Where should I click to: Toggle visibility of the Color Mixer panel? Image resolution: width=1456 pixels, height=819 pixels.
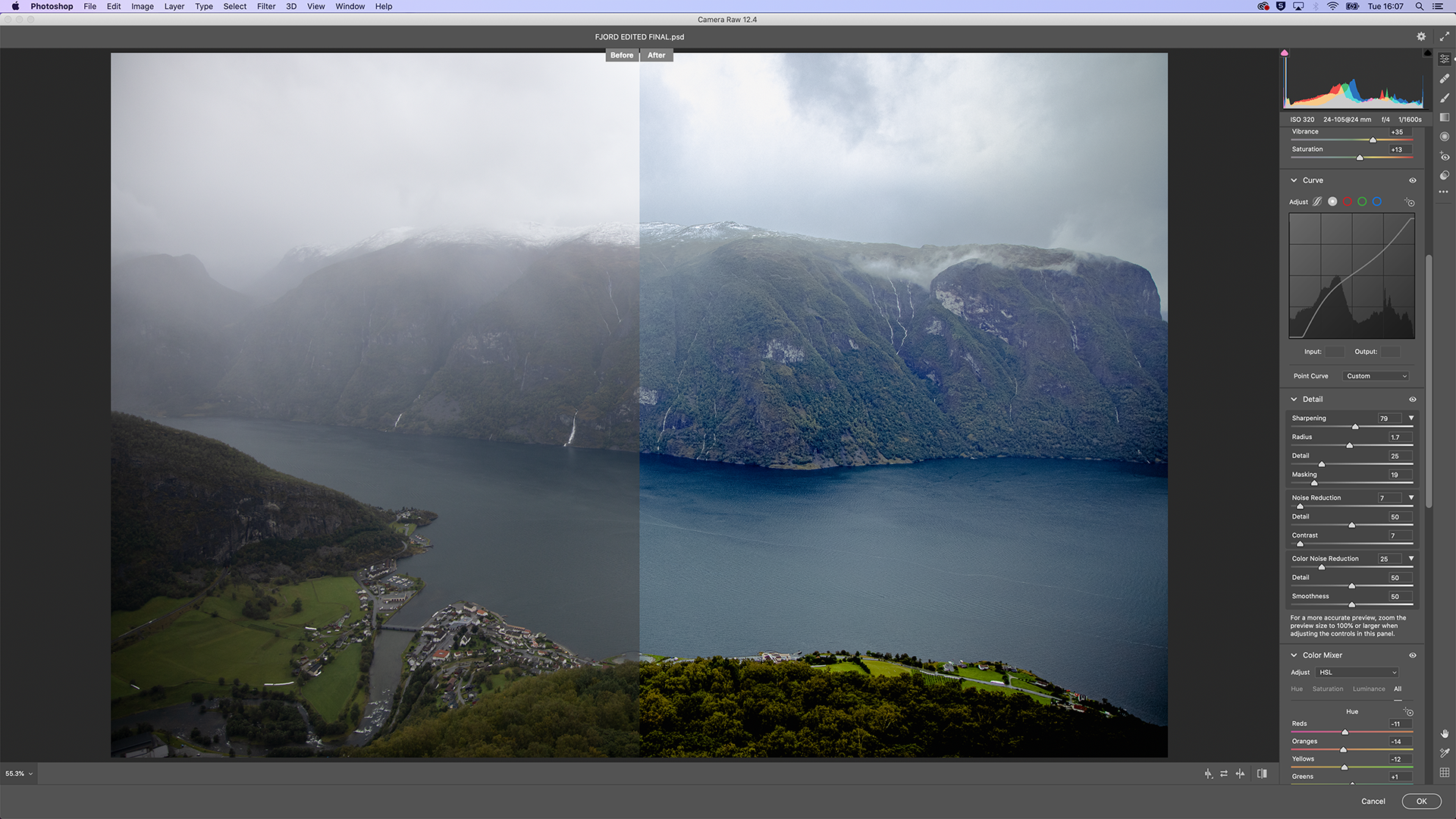pos(1413,655)
